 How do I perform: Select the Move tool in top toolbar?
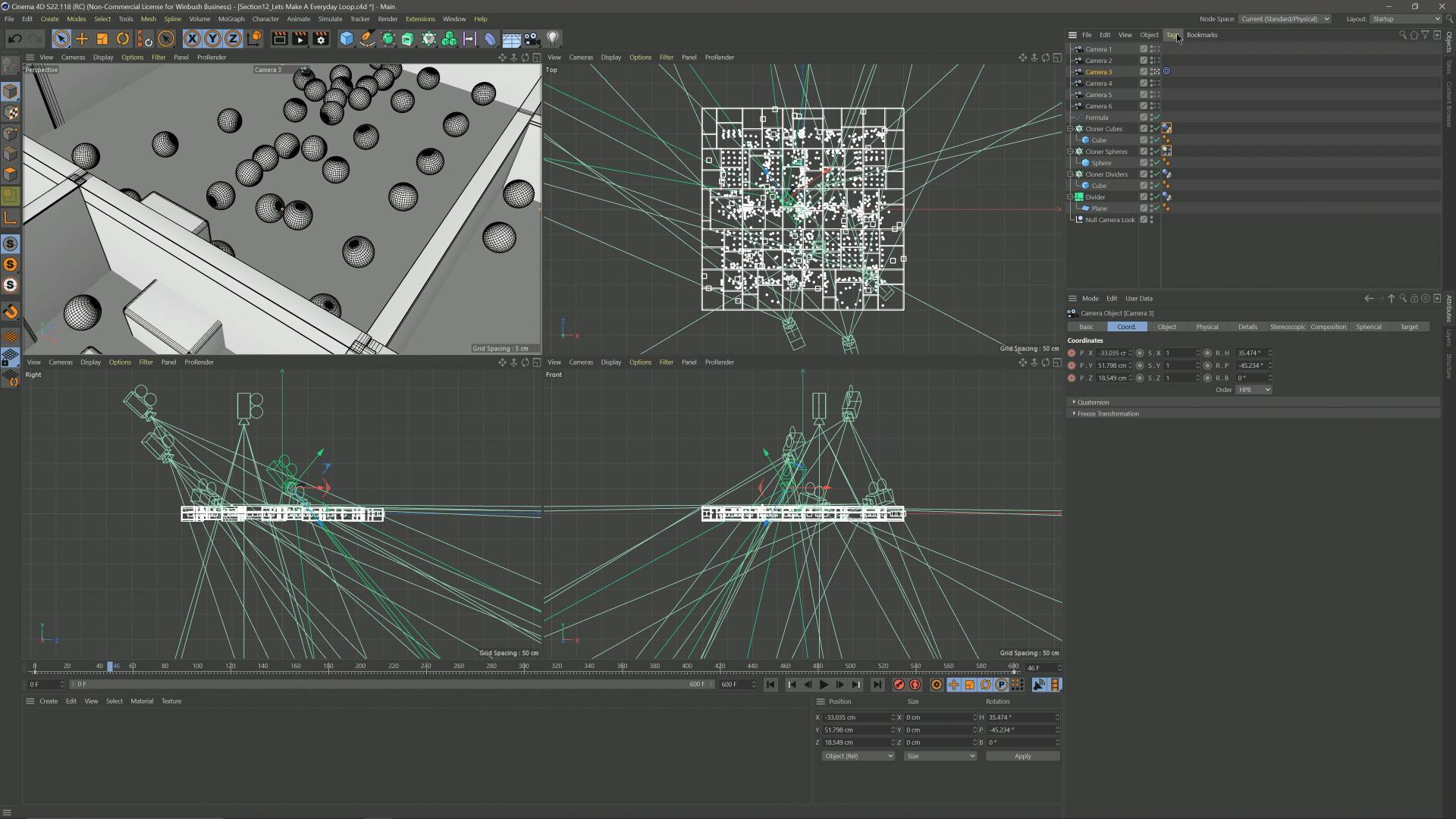point(82,39)
